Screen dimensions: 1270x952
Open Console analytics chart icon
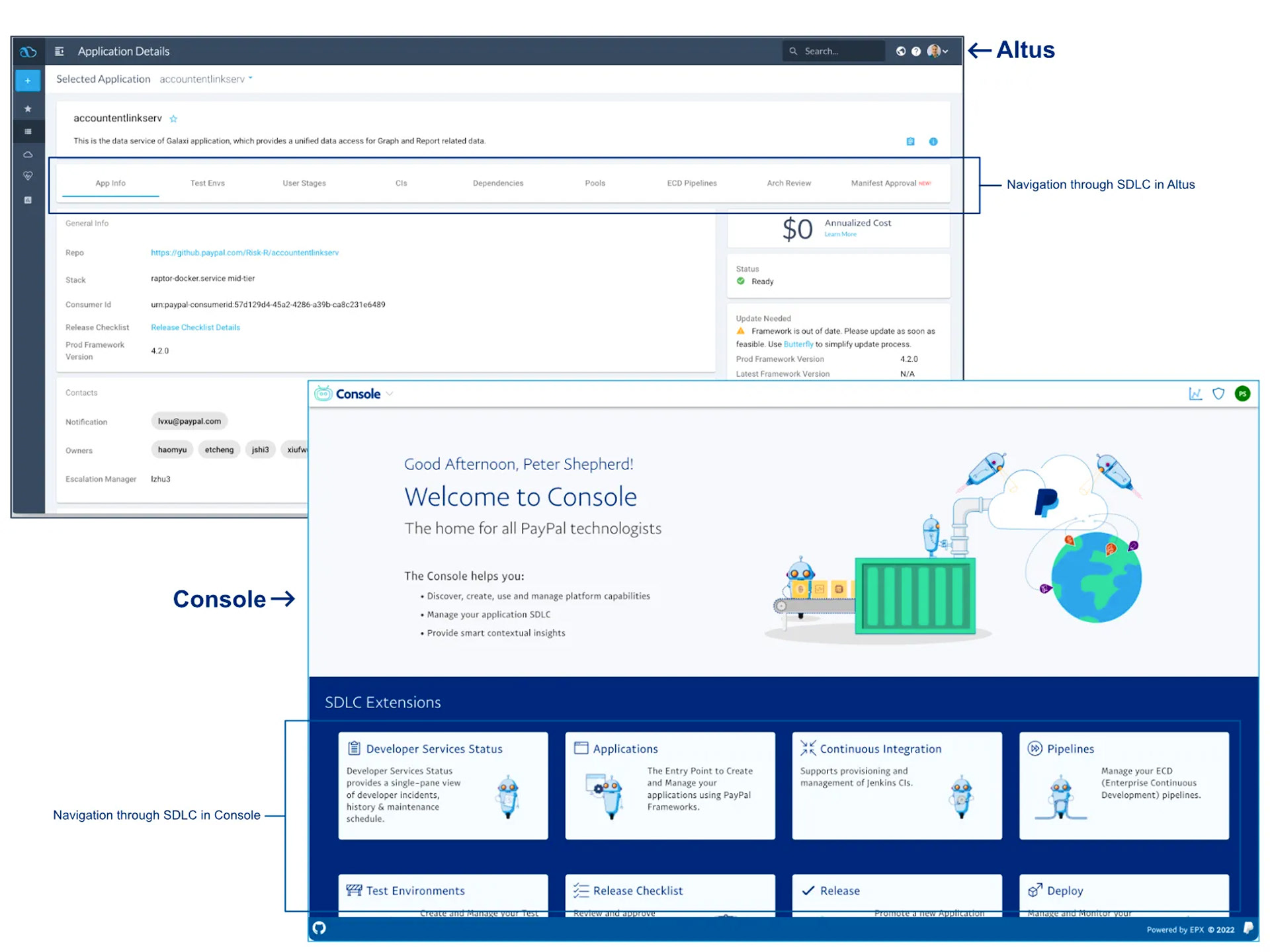[1195, 394]
